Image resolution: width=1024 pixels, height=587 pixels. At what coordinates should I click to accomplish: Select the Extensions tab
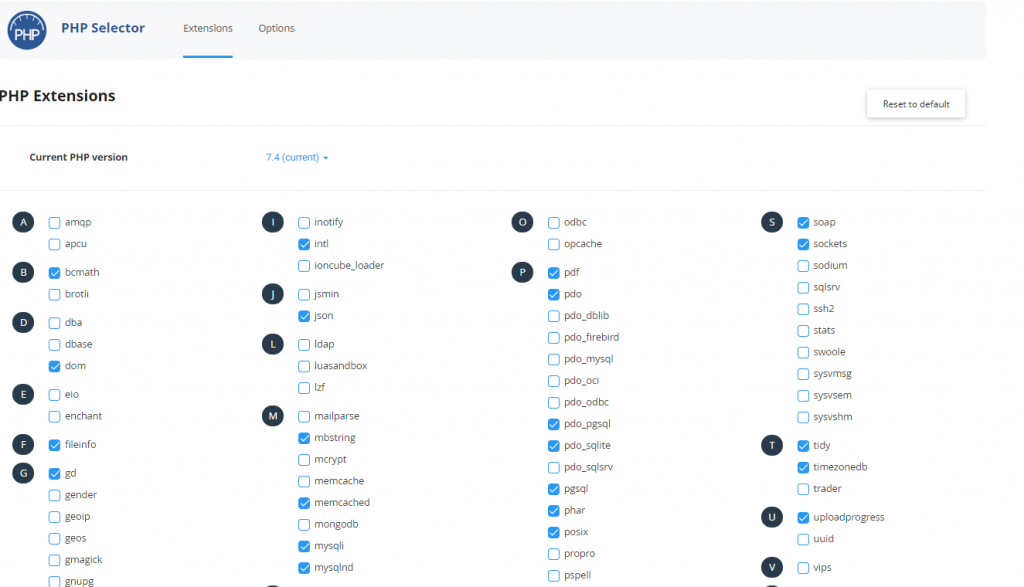207,28
